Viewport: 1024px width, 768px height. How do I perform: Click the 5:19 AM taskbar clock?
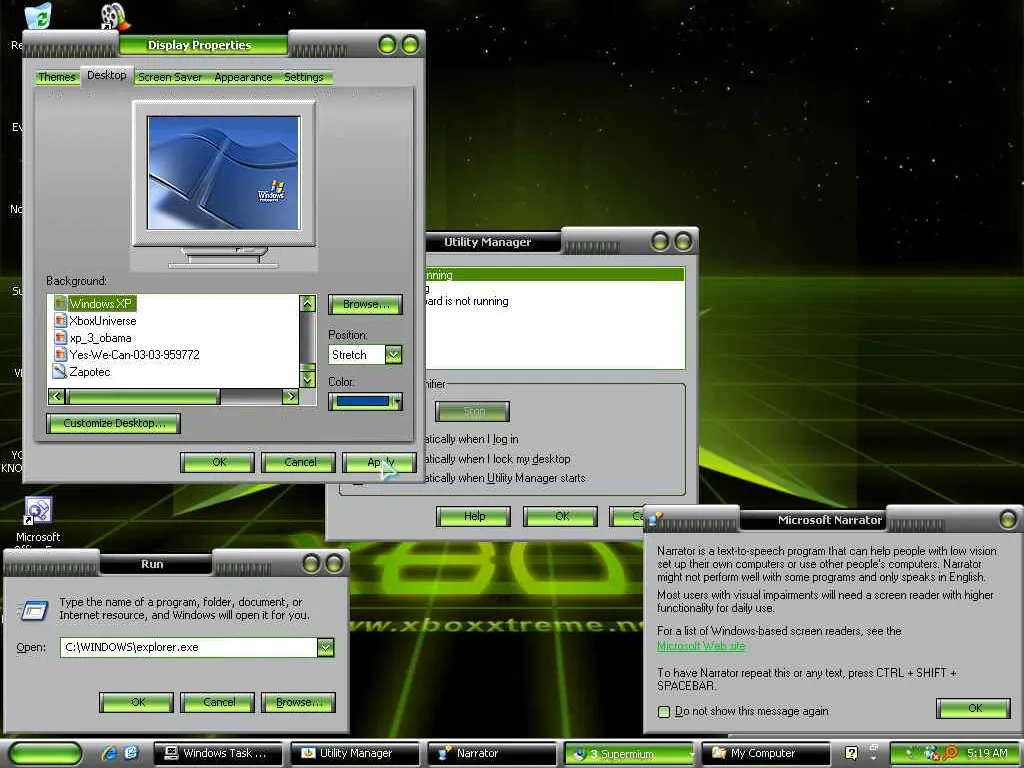(986, 753)
